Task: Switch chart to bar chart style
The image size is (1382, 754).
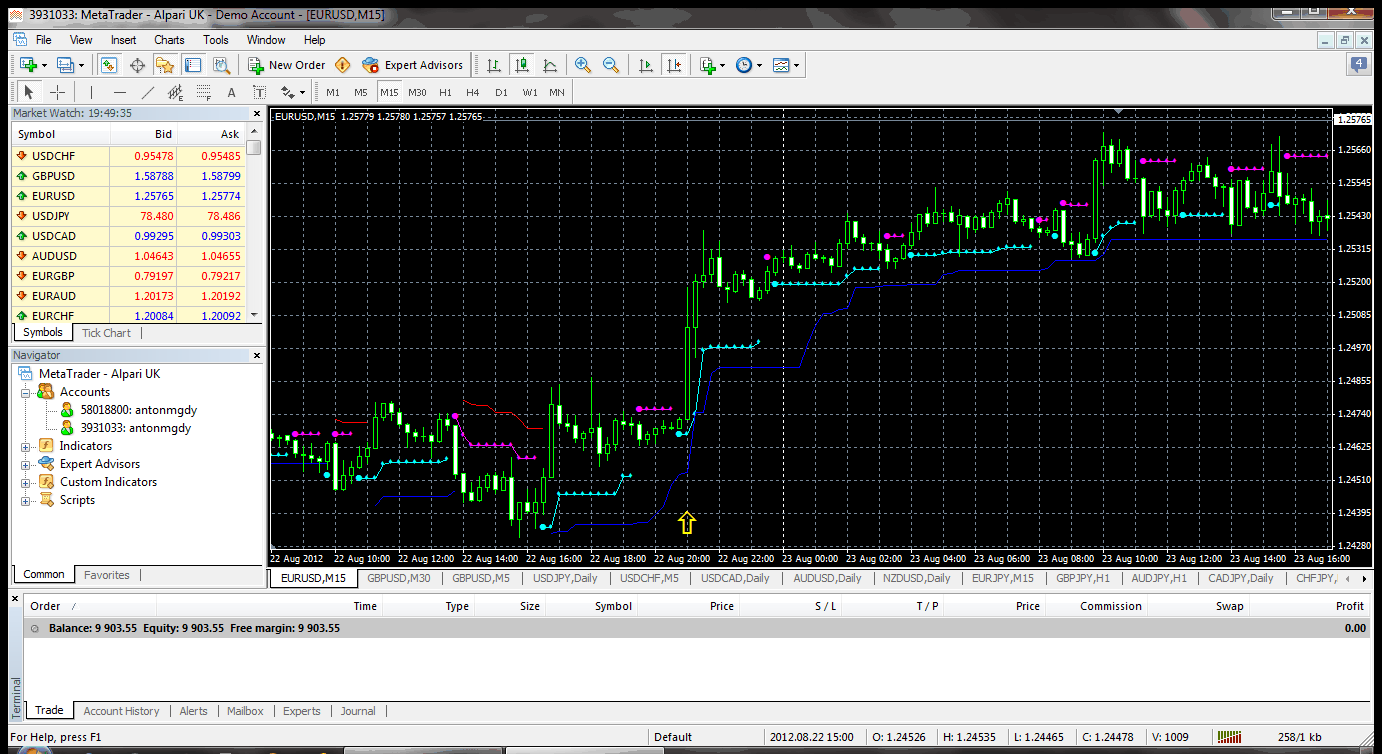Action: 493,65
